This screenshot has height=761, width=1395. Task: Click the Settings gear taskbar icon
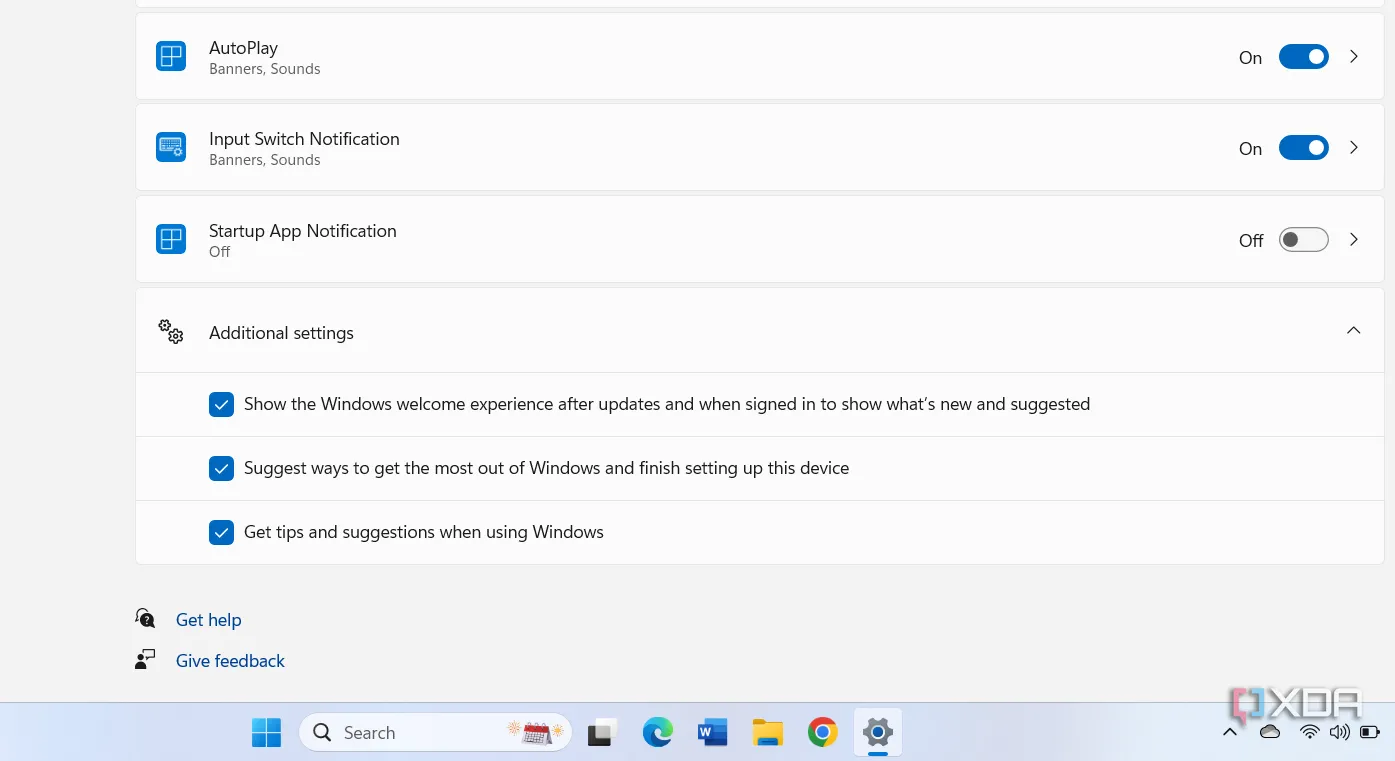point(877,733)
